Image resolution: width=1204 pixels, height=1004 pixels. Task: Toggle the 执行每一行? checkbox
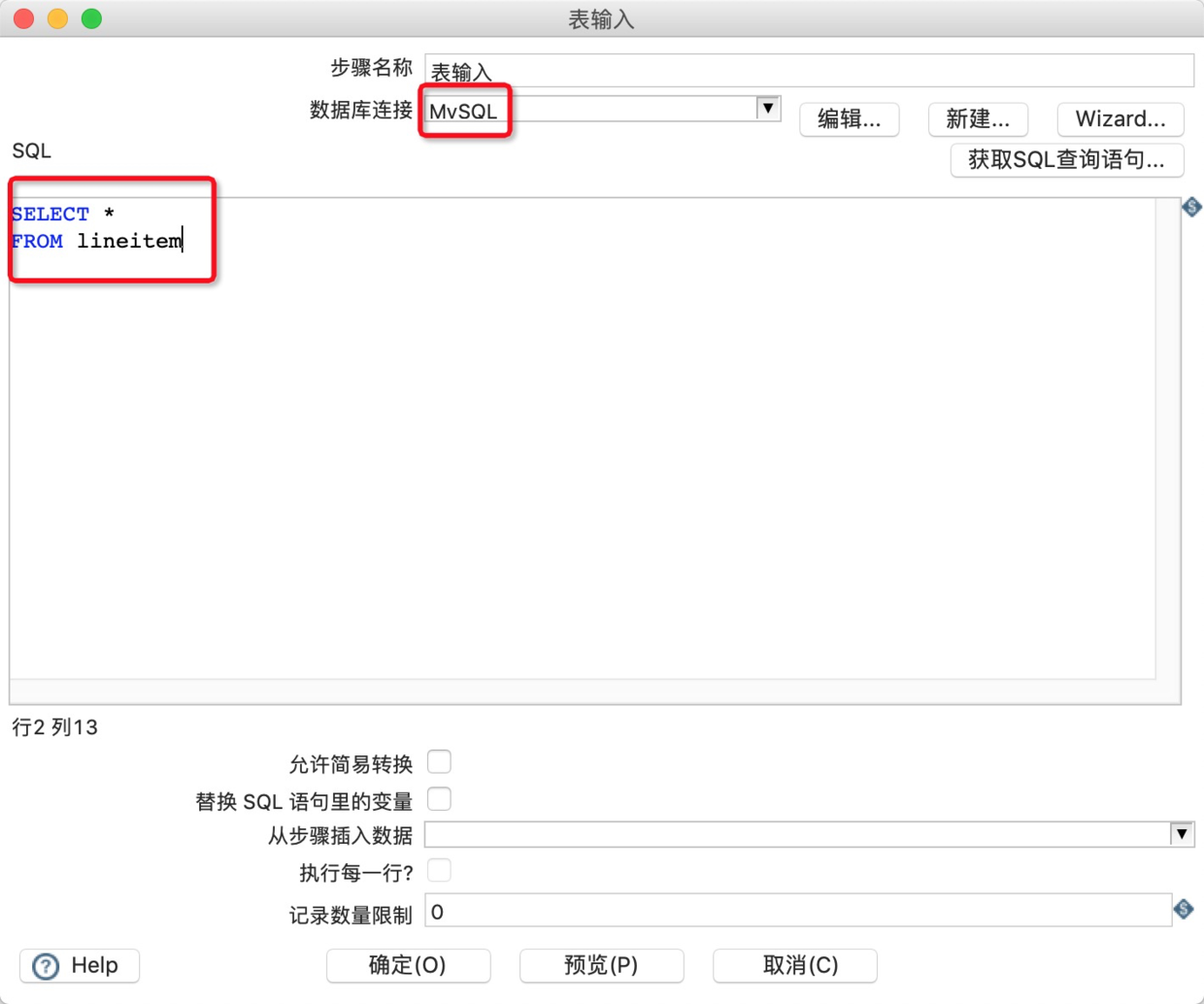tap(440, 870)
